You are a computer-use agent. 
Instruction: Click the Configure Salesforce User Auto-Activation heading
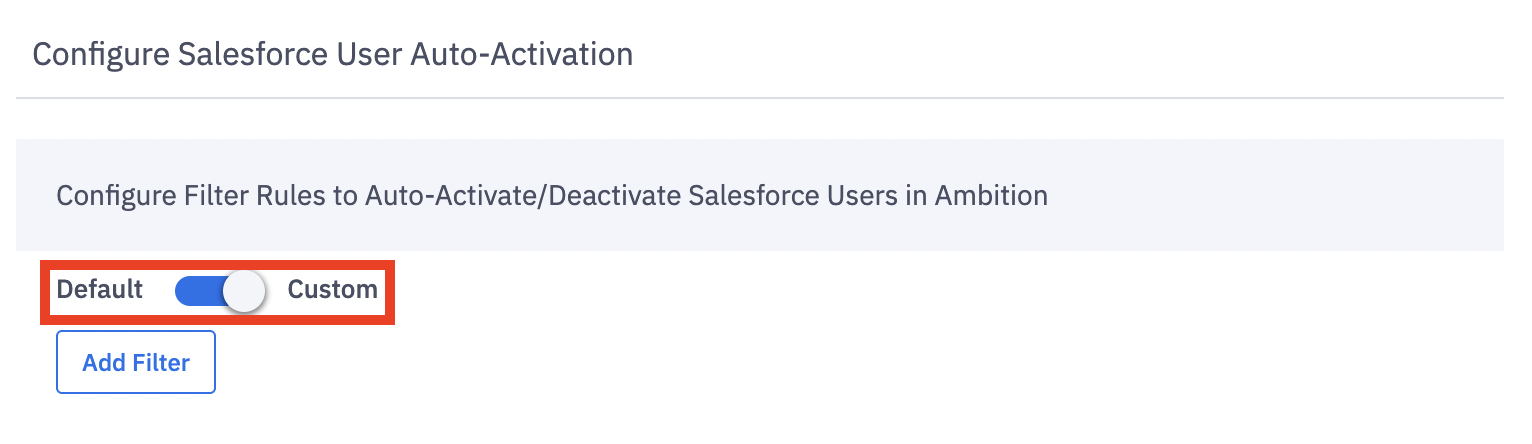(333, 54)
